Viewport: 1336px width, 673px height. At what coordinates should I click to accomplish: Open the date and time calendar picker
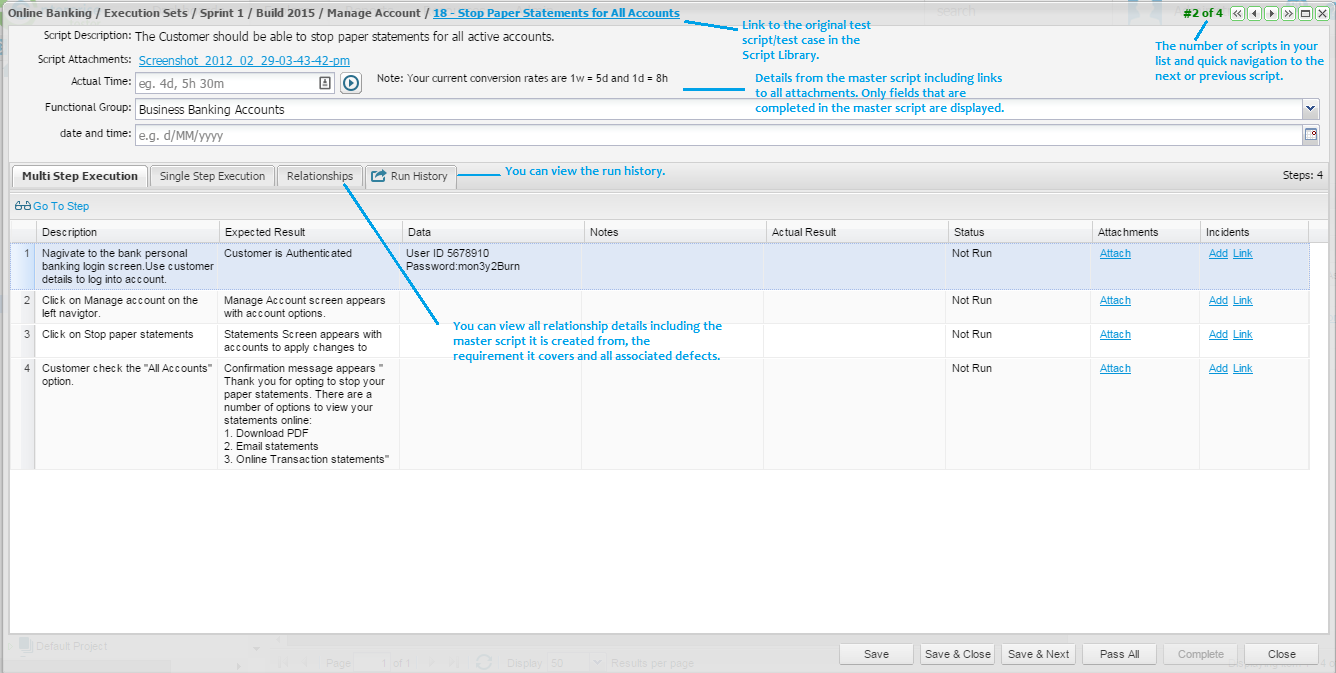tap(1310, 135)
